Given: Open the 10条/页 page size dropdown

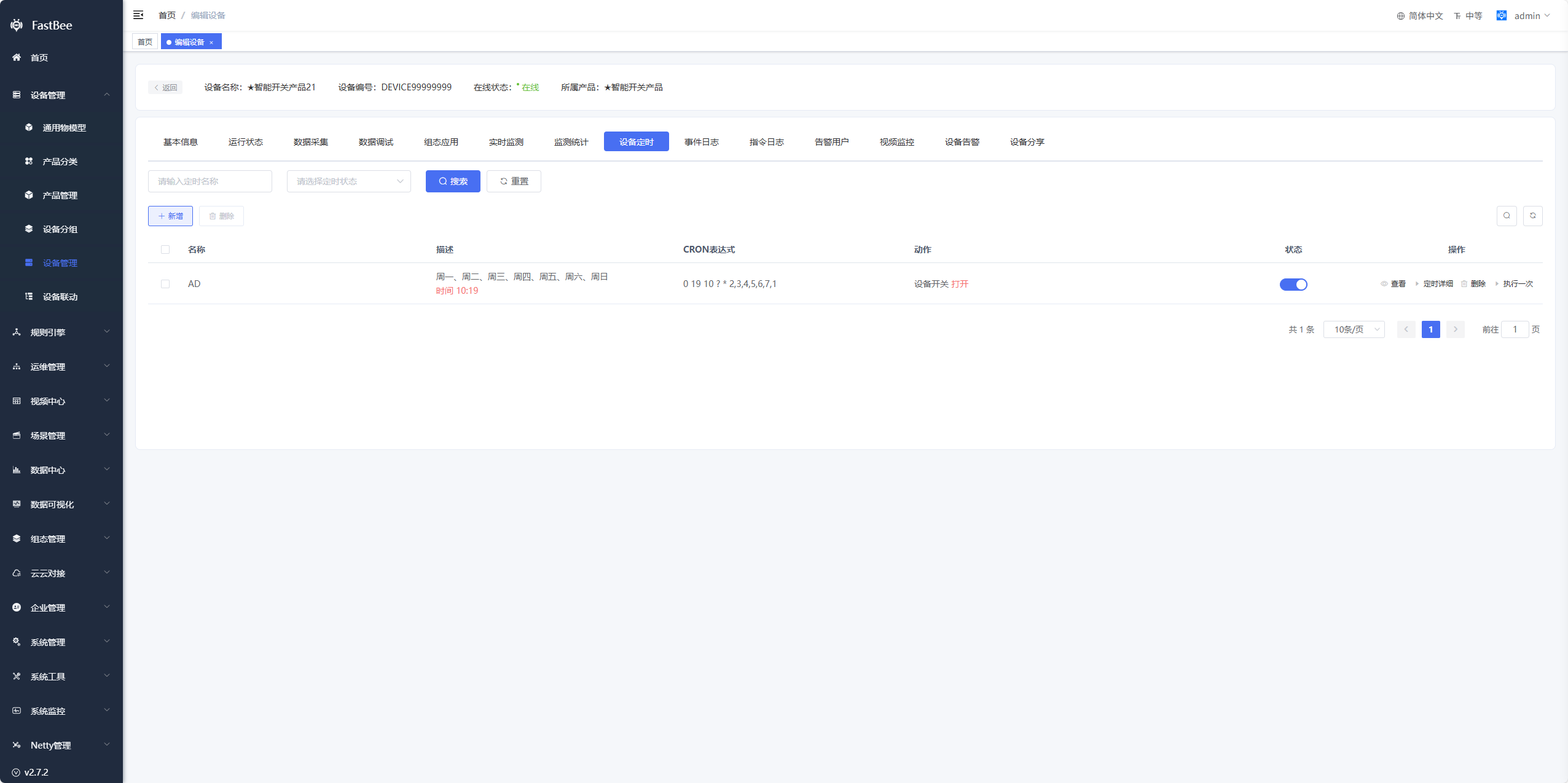Looking at the screenshot, I should pyautogui.click(x=1354, y=329).
